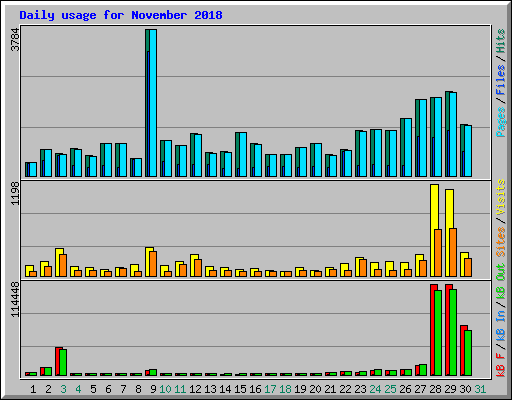Click the green day 28 kB bar
Screen dimensions: 512x400
pyautogui.click(x=438, y=333)
